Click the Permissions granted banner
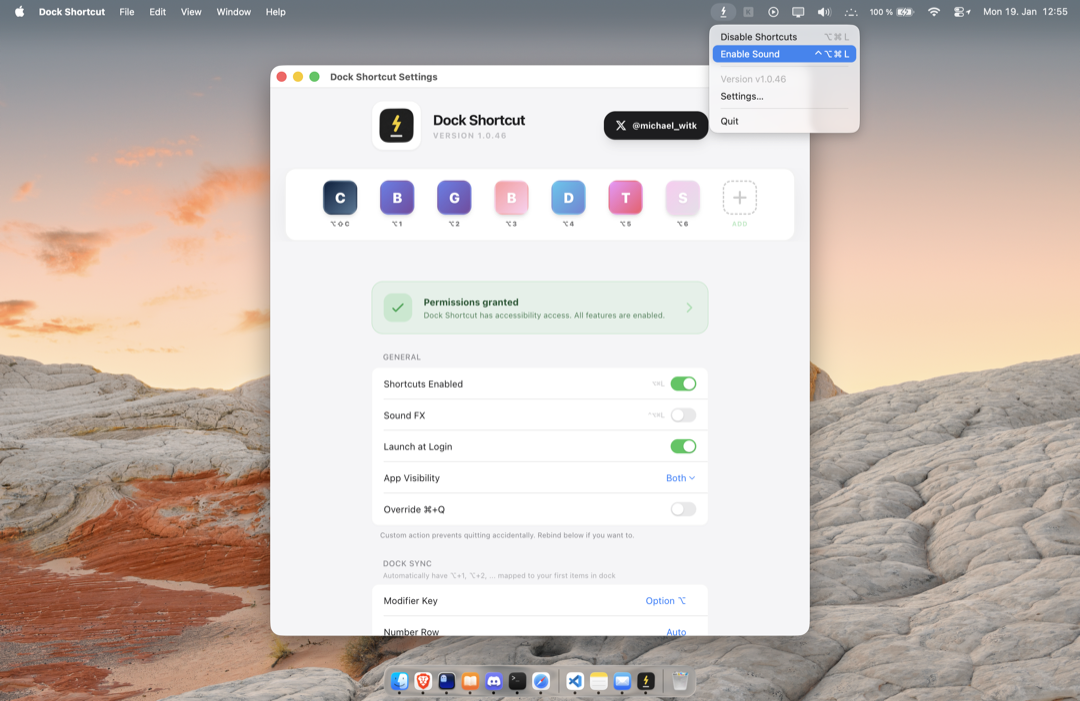 (539, 308)
